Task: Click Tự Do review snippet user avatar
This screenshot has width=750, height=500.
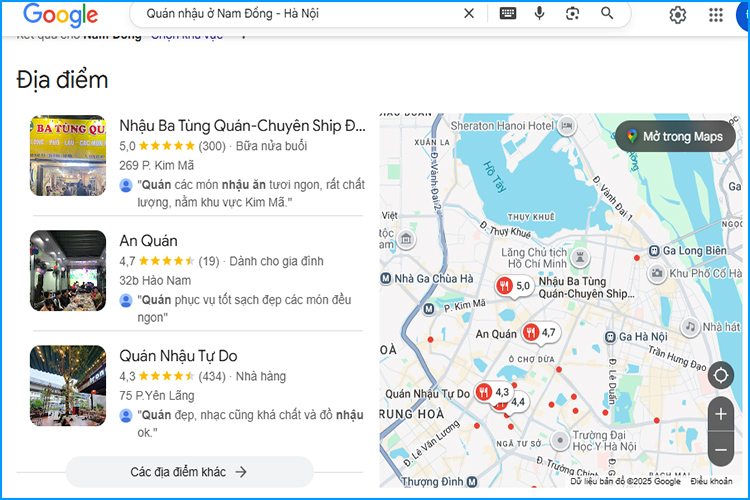Action: [126, 415]
